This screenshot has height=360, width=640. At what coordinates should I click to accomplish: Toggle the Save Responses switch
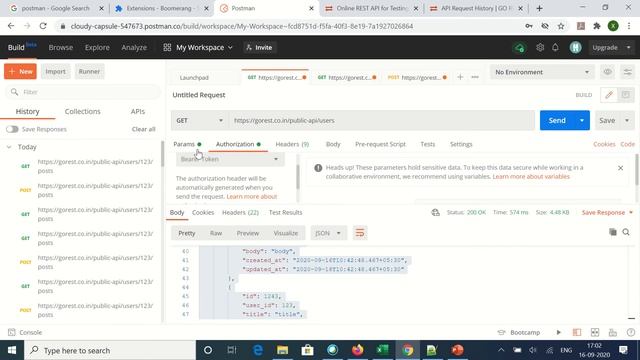pos(12,129)
